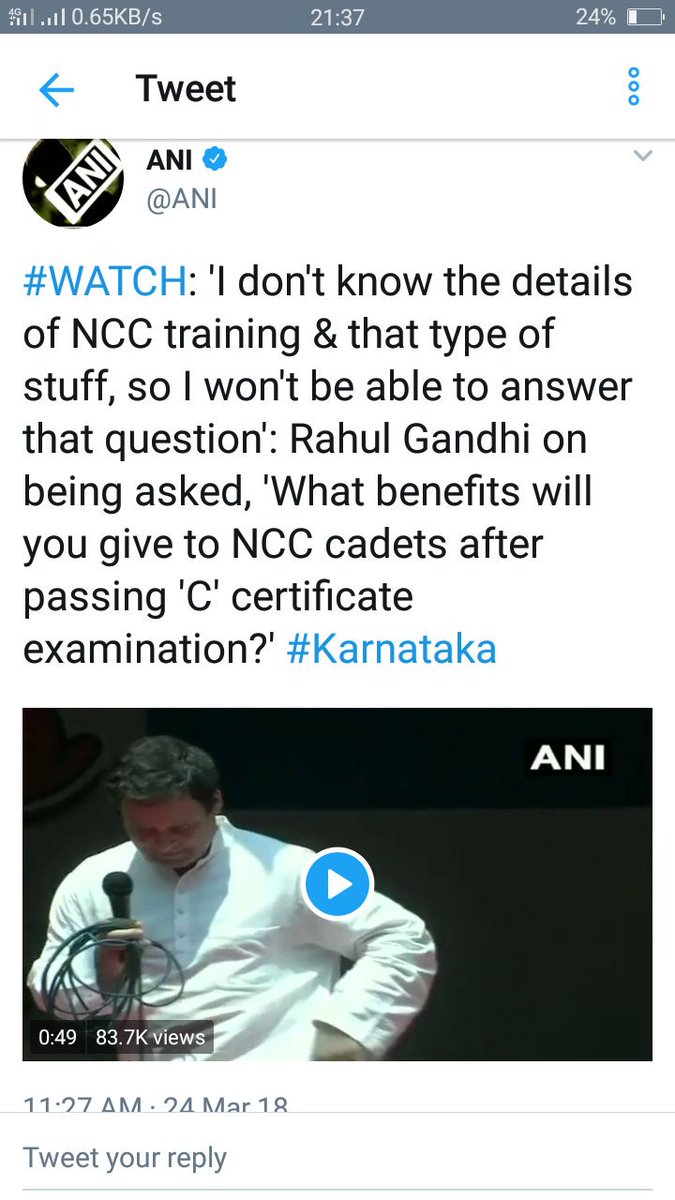Image resolution: width=675 pixels, height=1200 pixels.
Task: Tap the @ANI handle
Action: 181,199
